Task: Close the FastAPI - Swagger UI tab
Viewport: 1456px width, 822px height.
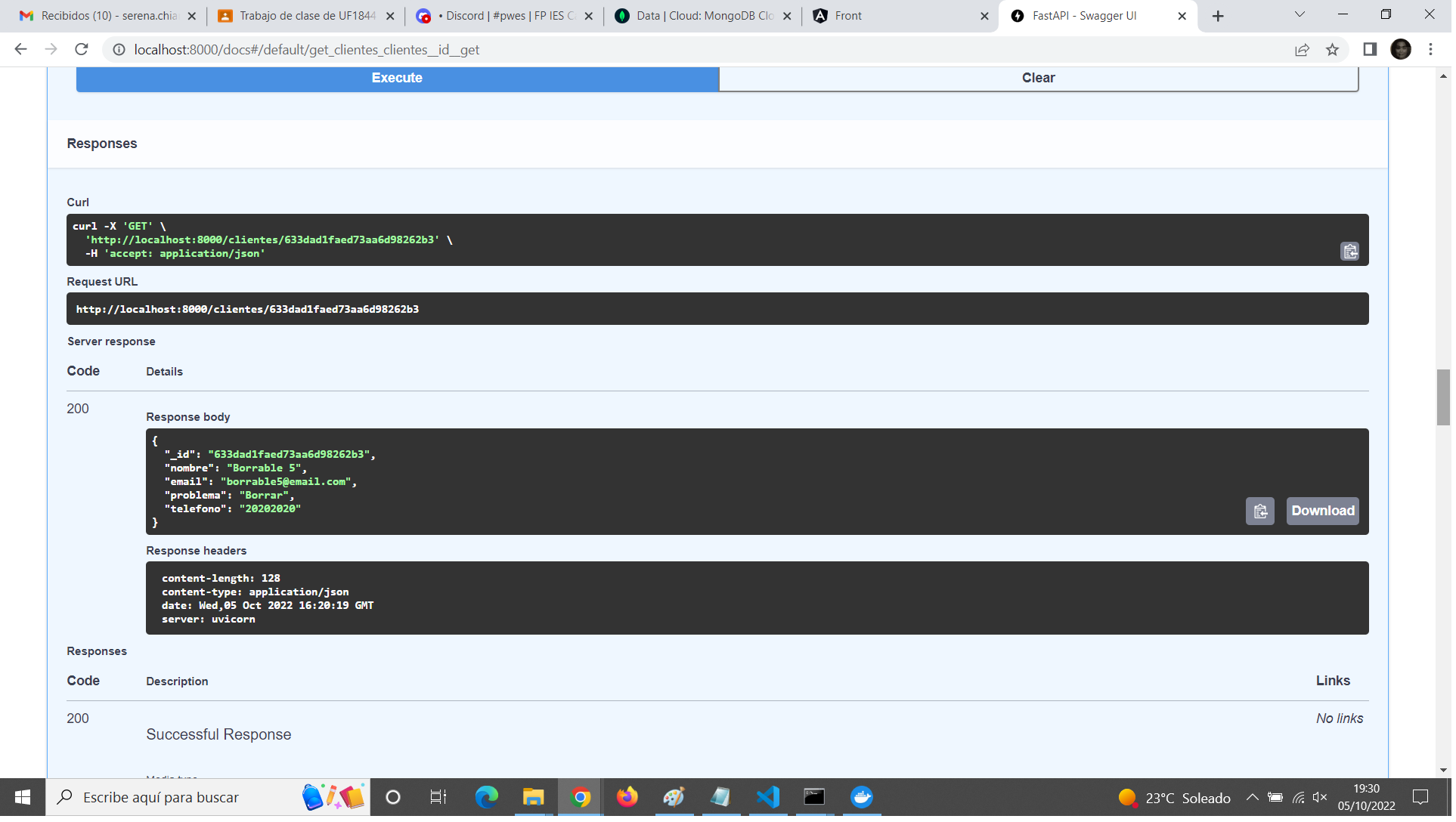Action: pyautogui.click(x=1186, y=16)
